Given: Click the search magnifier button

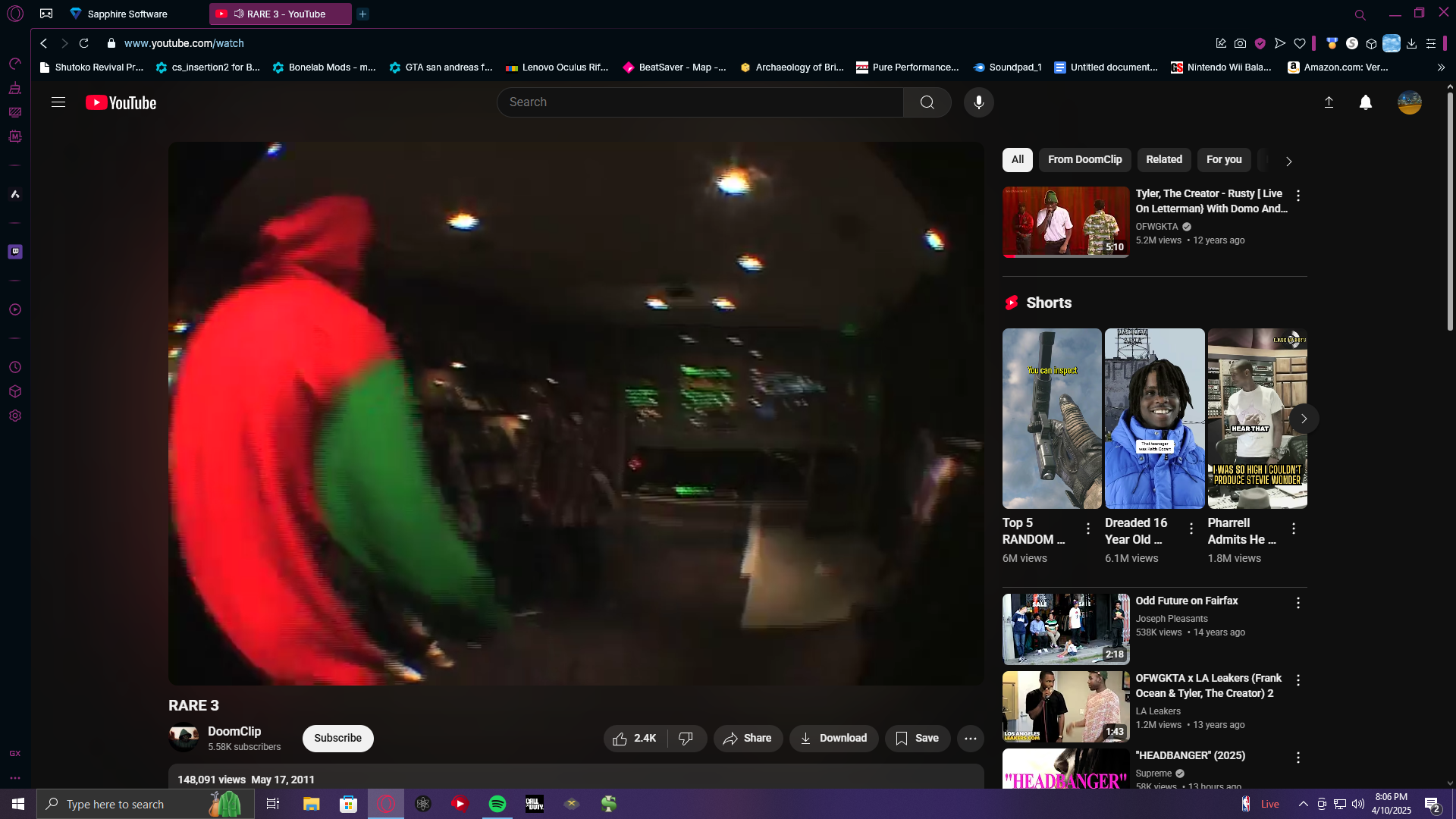Looking at the screenshot, I should (x=927, y=102).
